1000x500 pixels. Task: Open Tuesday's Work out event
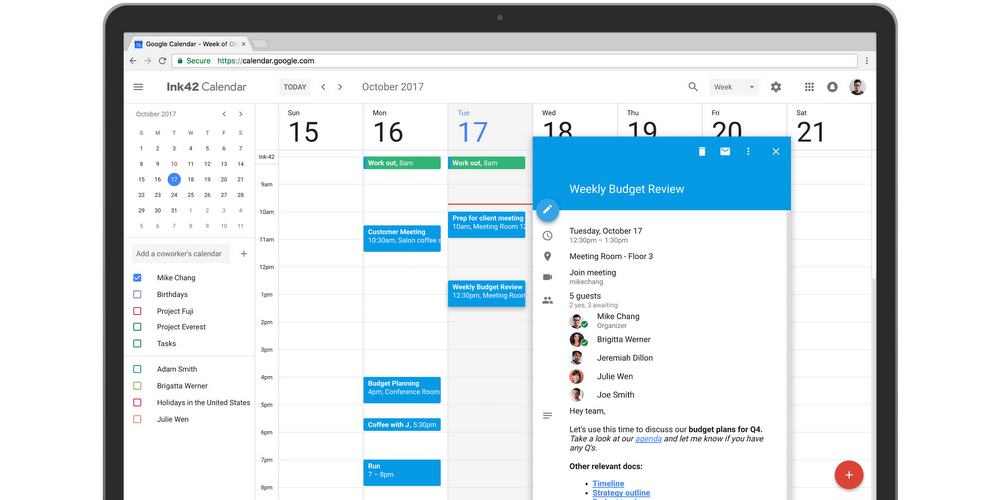[487, 163]
